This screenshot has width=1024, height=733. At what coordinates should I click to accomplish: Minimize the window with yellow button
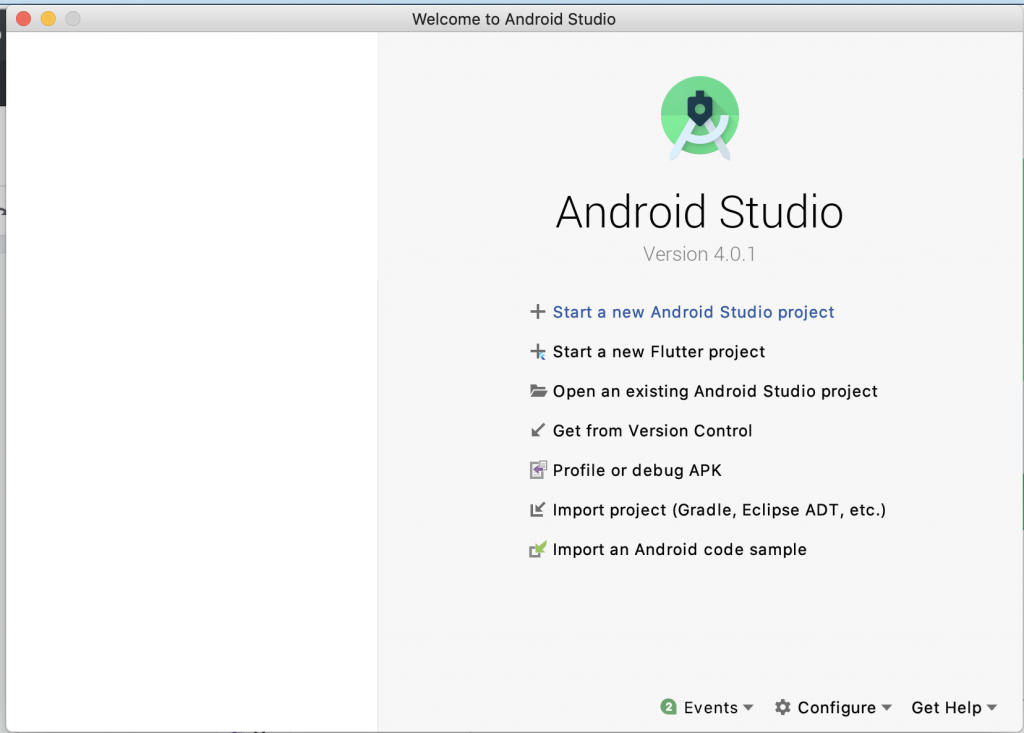[48, 18]
